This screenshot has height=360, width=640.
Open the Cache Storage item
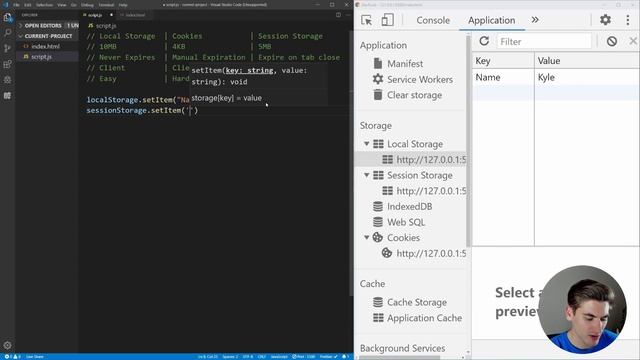tap(417, 302)
